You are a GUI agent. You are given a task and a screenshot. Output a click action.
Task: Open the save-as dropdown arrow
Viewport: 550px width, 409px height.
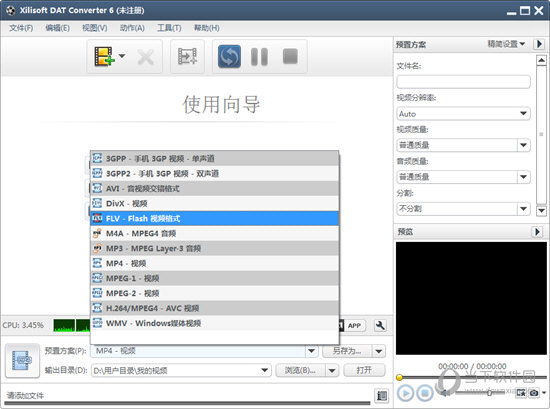379,351
